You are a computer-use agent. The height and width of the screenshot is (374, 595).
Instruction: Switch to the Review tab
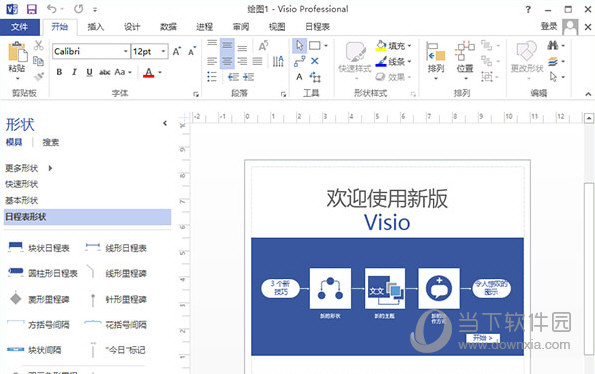click(241, 27)
